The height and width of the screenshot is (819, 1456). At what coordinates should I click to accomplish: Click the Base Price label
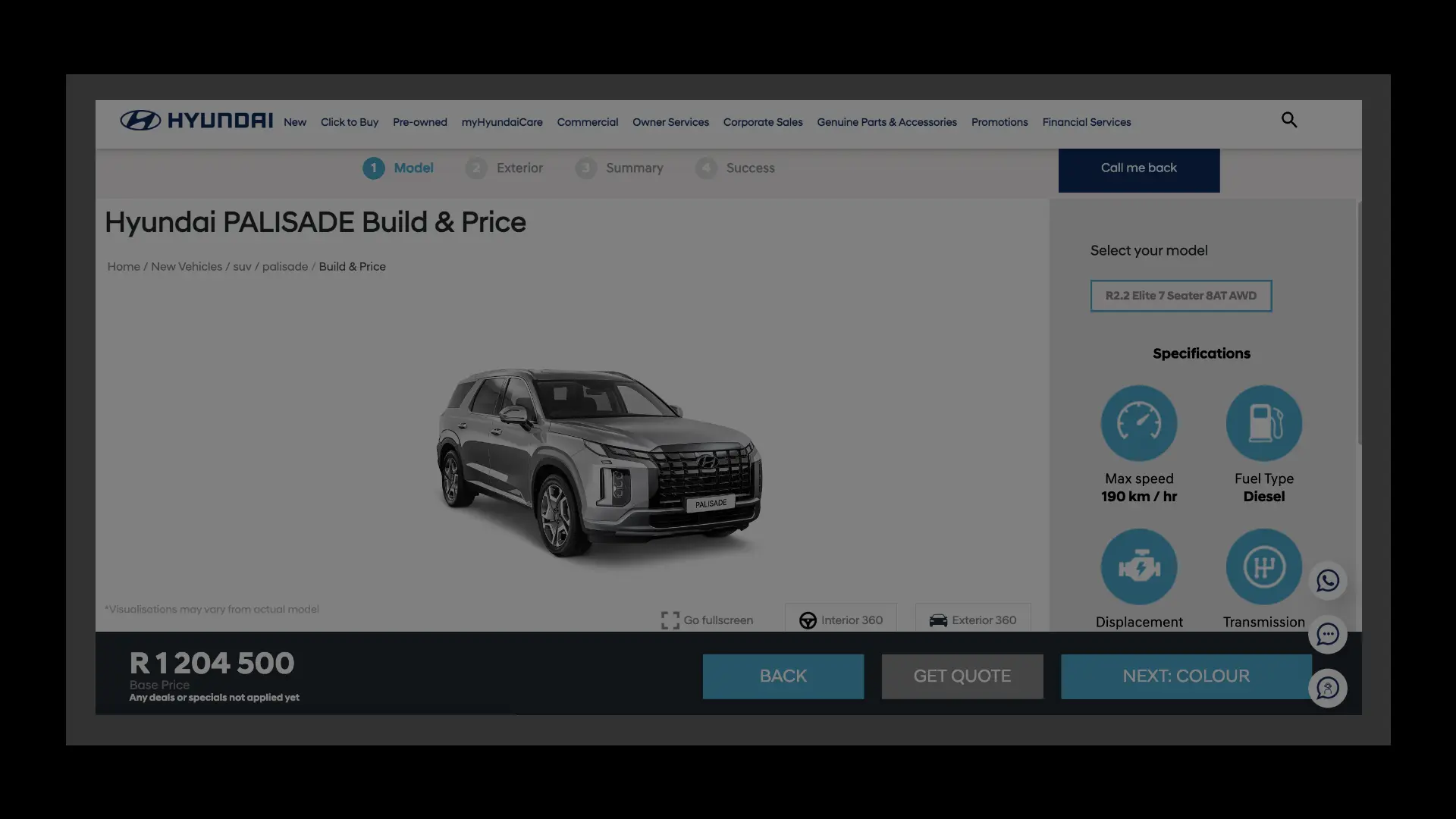(x=159, y=685)
